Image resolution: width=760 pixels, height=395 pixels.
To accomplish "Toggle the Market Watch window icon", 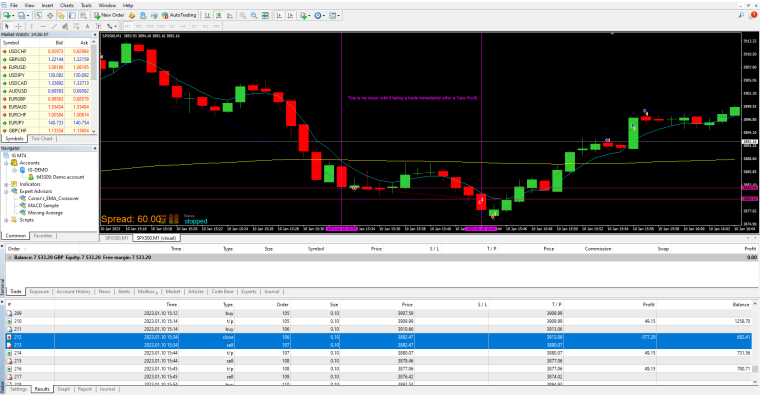I will (38, 16).
